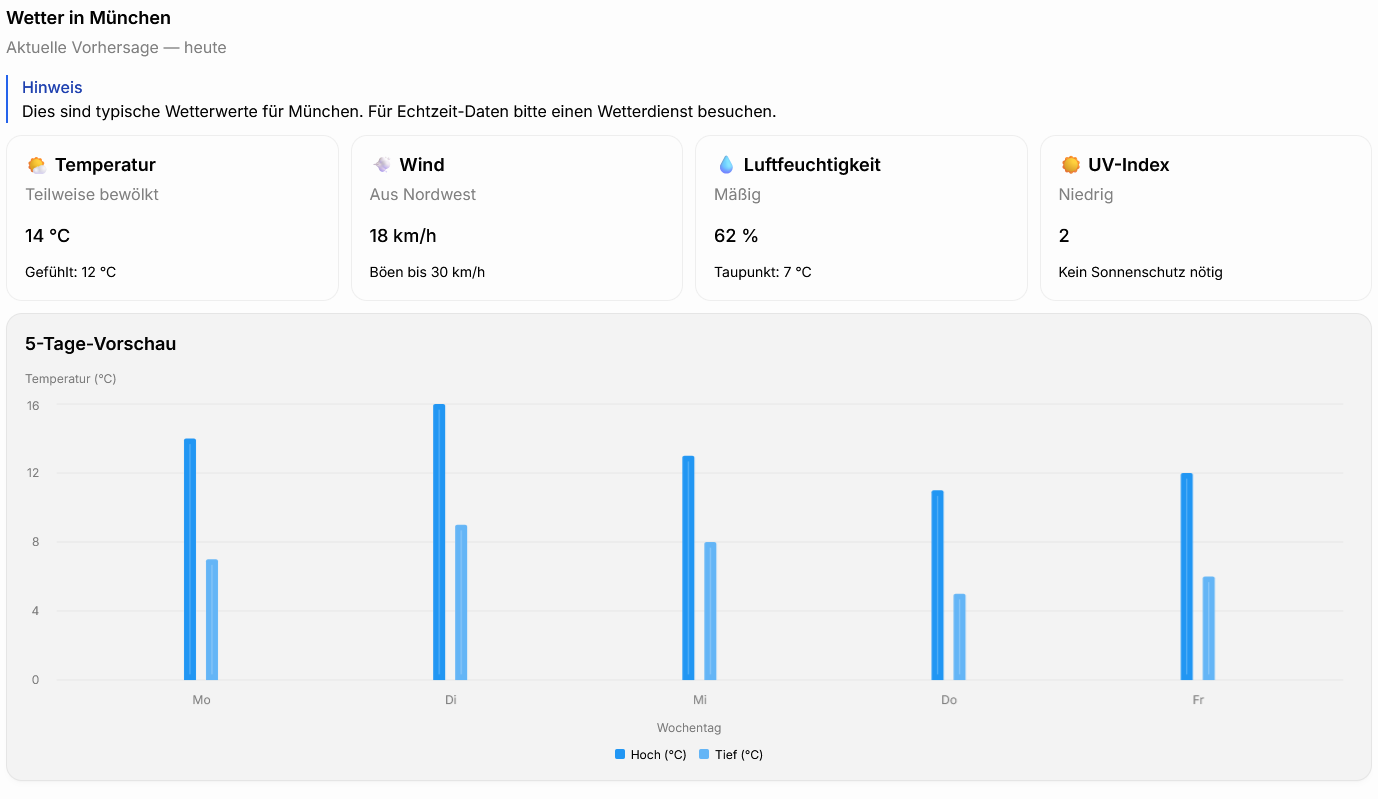Screen dimensions: 1378x799
Task: Click the "Wochentag" x-axis title
Action: (x=689, y=728)
